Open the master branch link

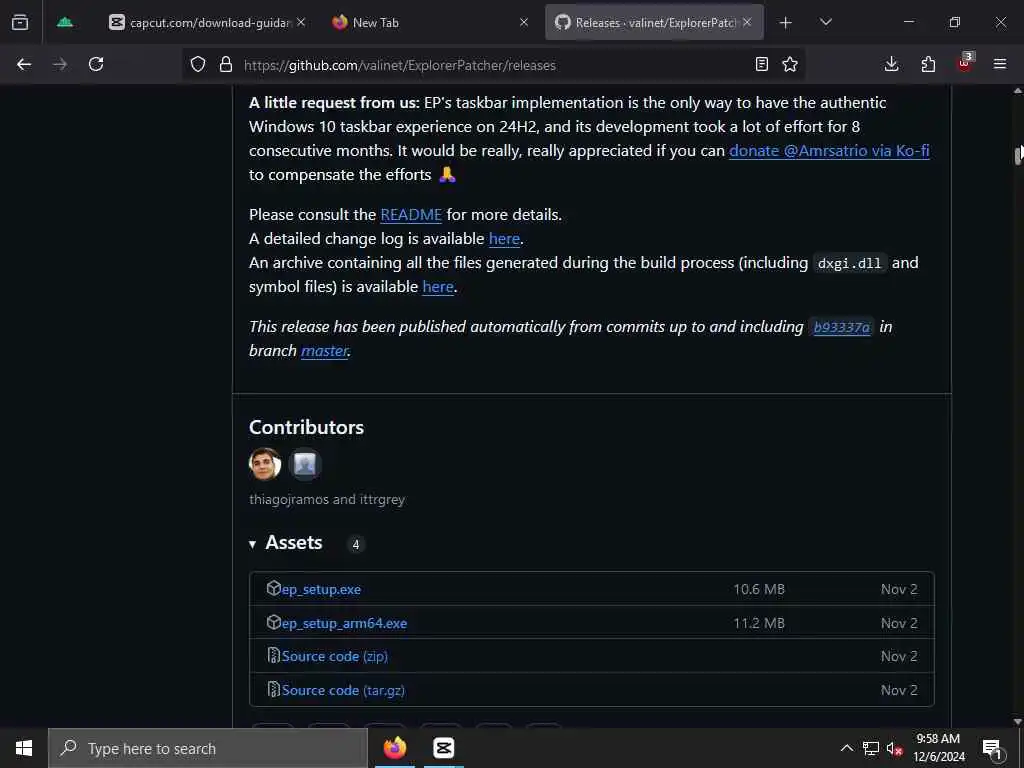tap(324, 351)
